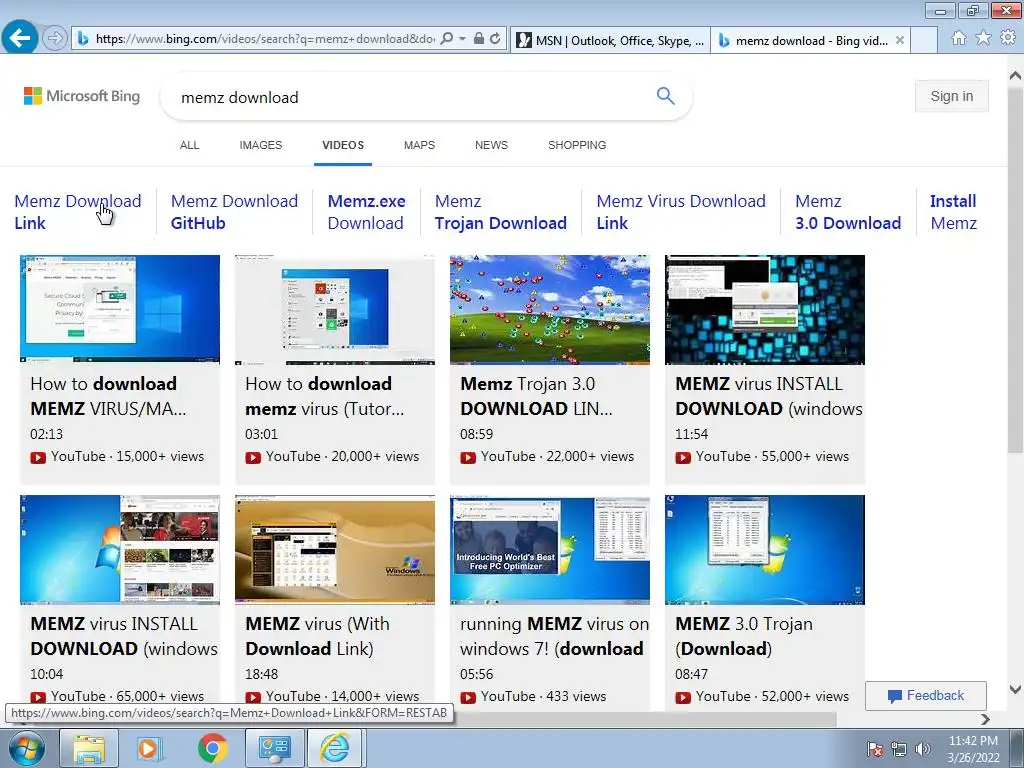Click the Memz Virus Download Link suggestion
The width and height of the screenshot is (1024, 768).
click(681, 212)
